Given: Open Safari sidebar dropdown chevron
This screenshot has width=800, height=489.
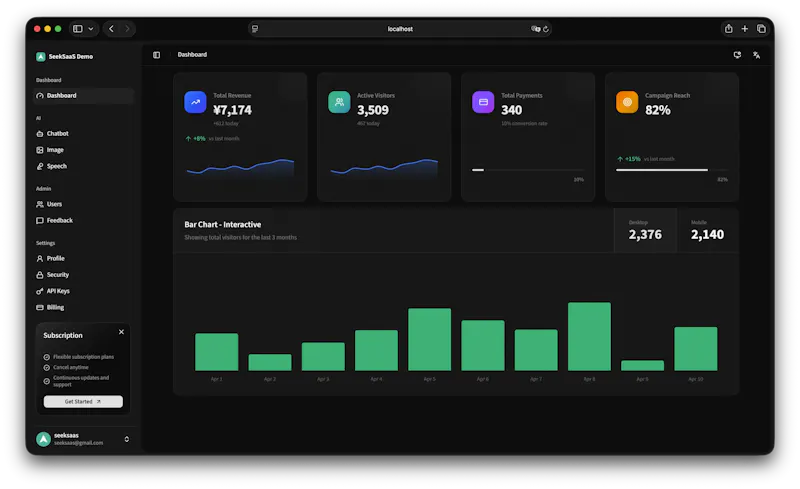Looking at the screenshot, I should [x=91, y=29].
